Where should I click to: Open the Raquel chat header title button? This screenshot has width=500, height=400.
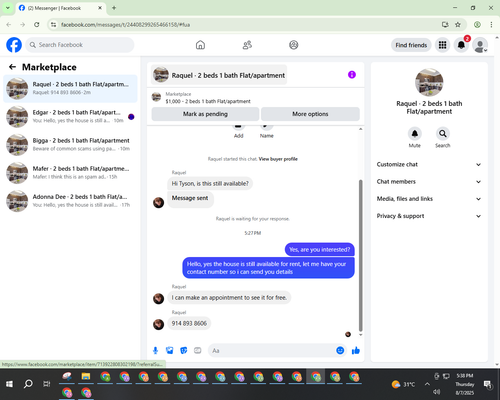click(219, 75)
